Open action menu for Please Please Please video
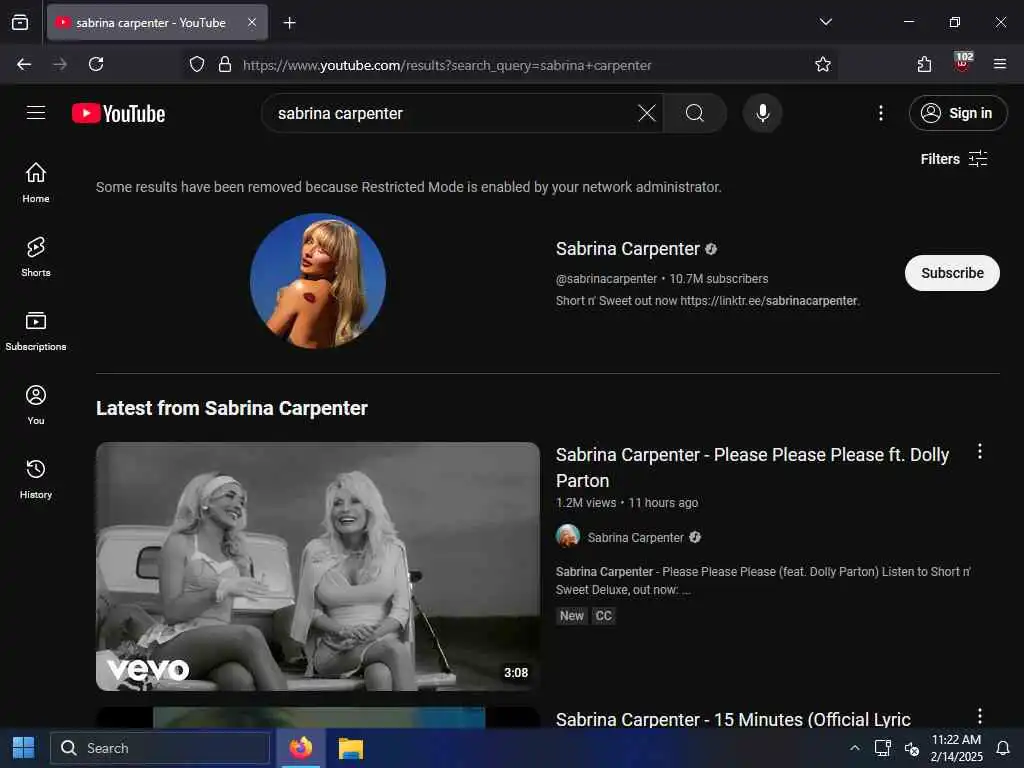Image resolution: width=1024 pixels, height=768 pixels. tap(980, 451)
